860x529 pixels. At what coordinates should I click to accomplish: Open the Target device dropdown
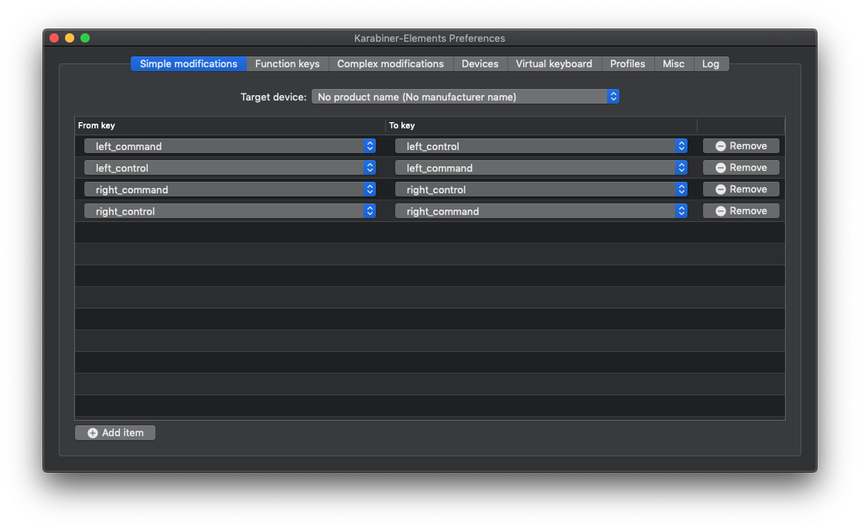[465, 97]
